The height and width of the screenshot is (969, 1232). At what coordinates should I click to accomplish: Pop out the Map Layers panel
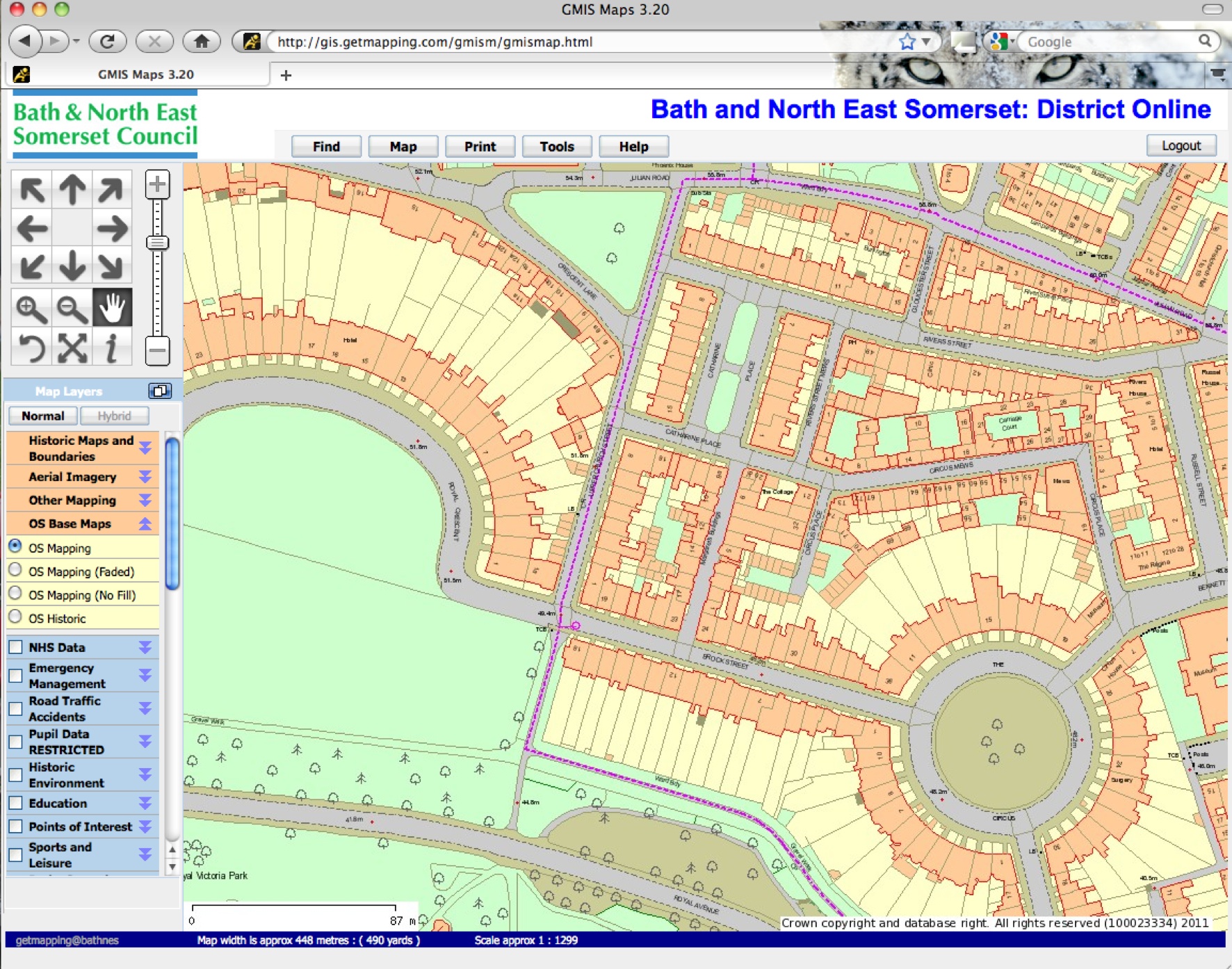coord(160,391)
